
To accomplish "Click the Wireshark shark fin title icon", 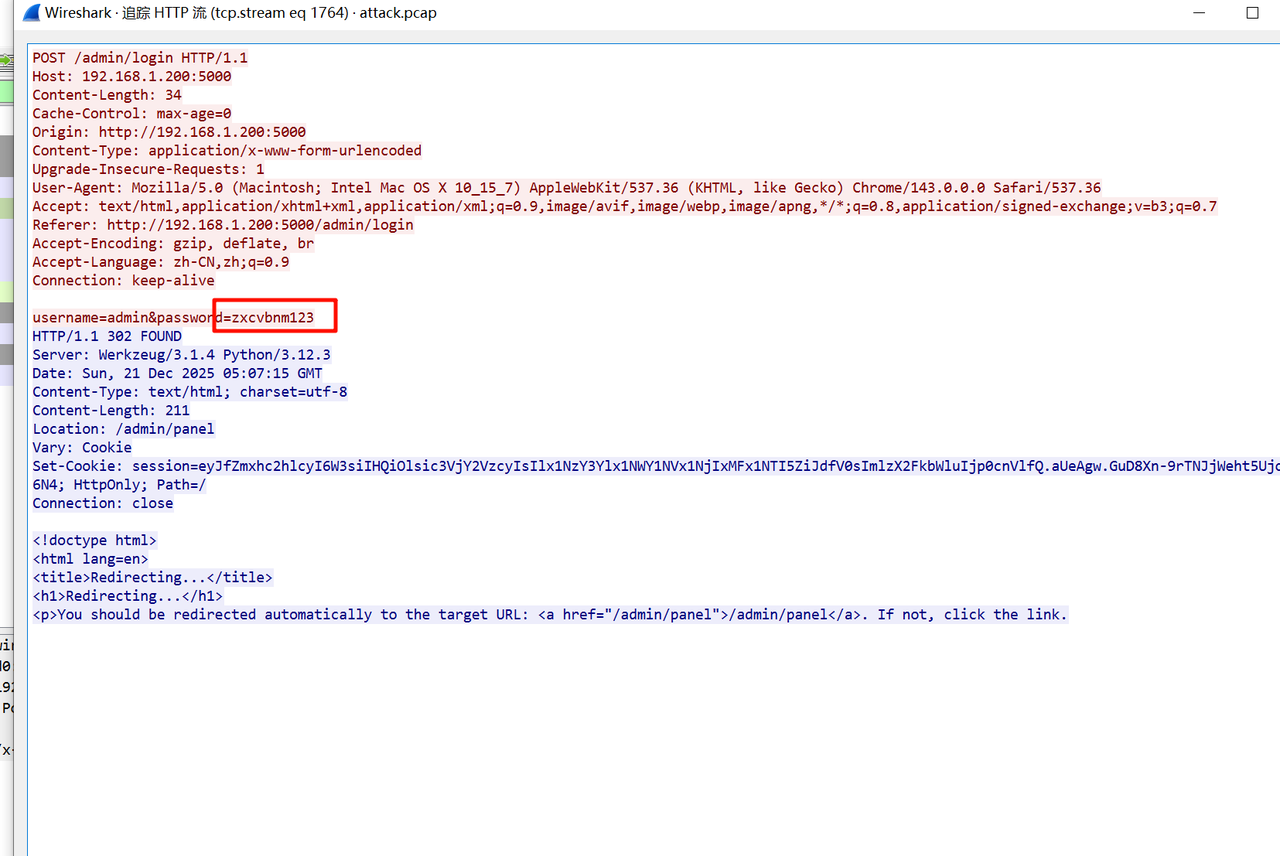I will (x=31, y=13).
